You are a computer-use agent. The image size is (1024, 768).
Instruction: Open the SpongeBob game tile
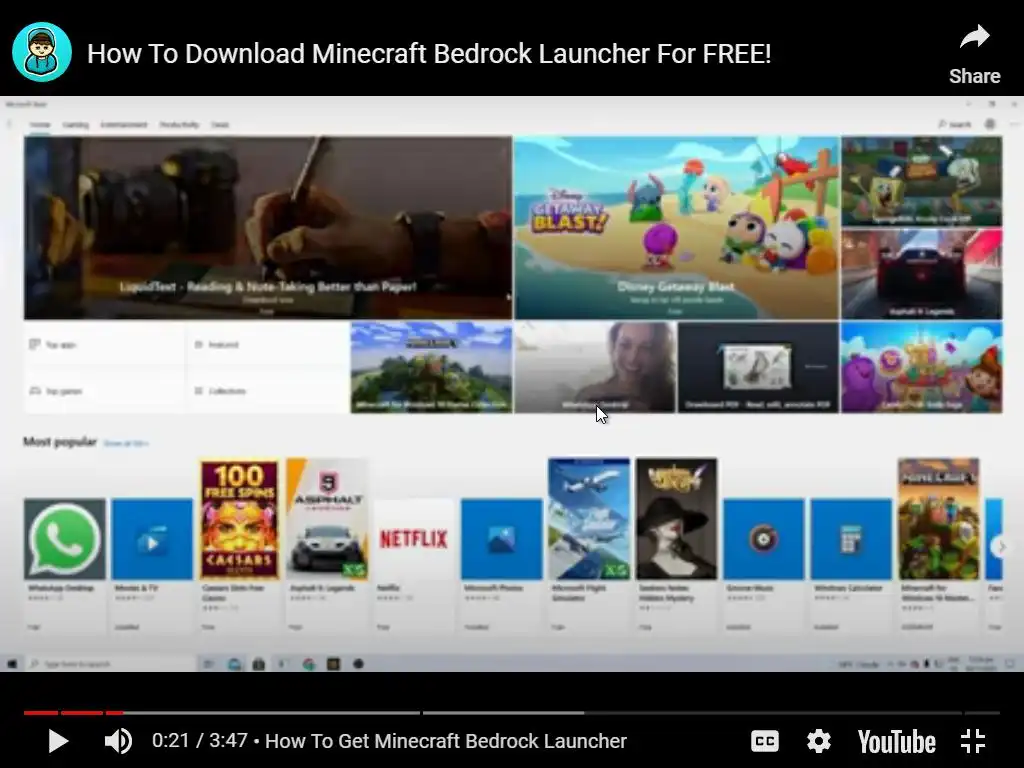coord(921,181)
